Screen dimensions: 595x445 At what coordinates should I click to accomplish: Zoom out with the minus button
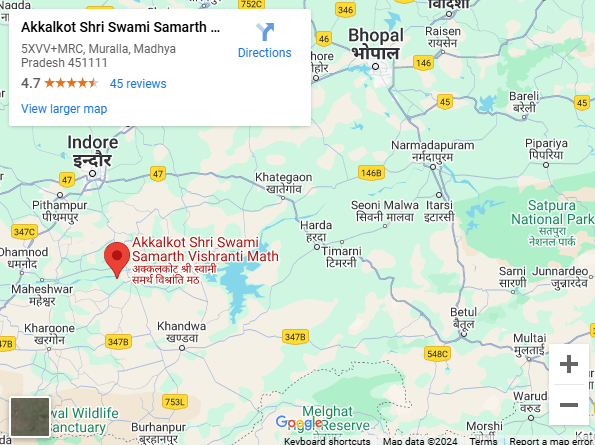point(568,405)
